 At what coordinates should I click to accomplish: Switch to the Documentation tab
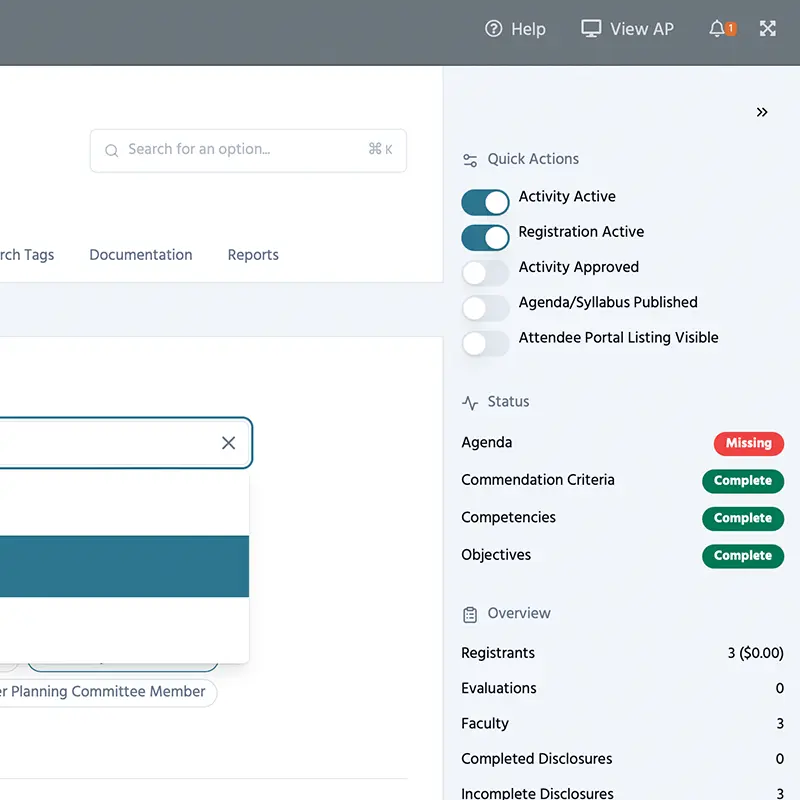pos(140,255)
